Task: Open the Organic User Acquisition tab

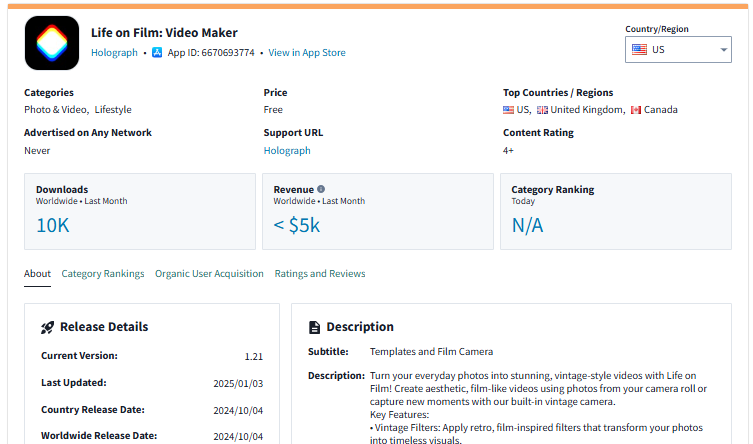Action: click(209, 274)
